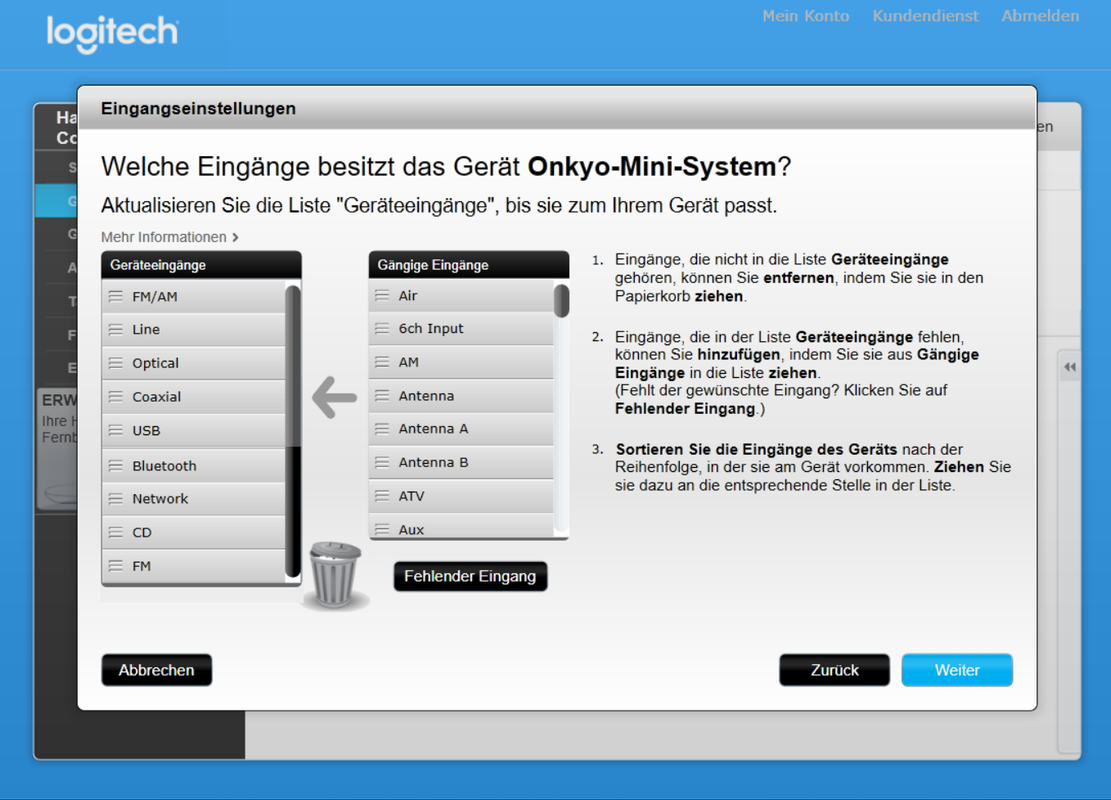Select the Antenna A entry
The width and height of the screenshot is (1111, 800).
tap(461, 429)
